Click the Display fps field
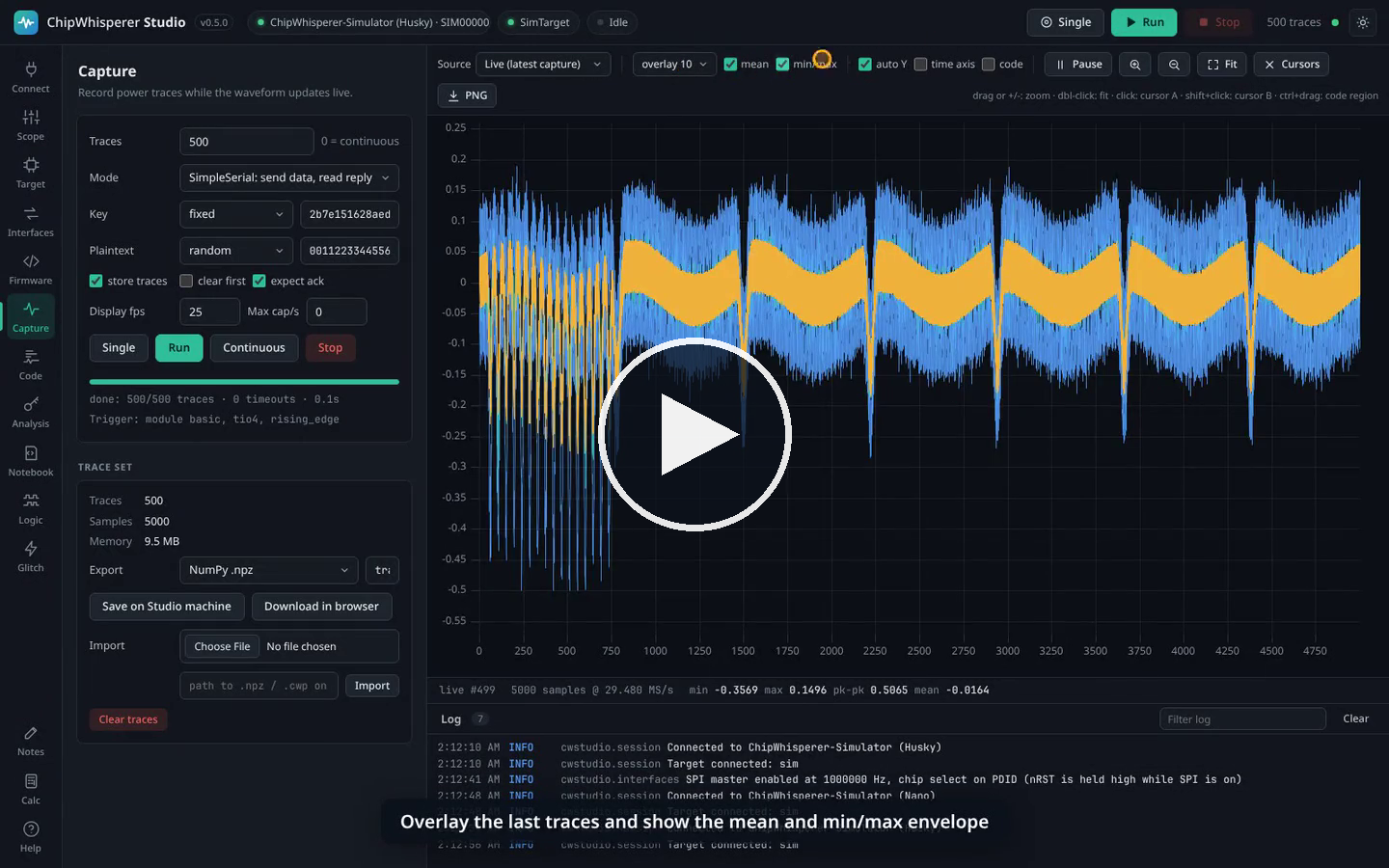The height and width of the screenshot is (868, 1389). (209, 312)
